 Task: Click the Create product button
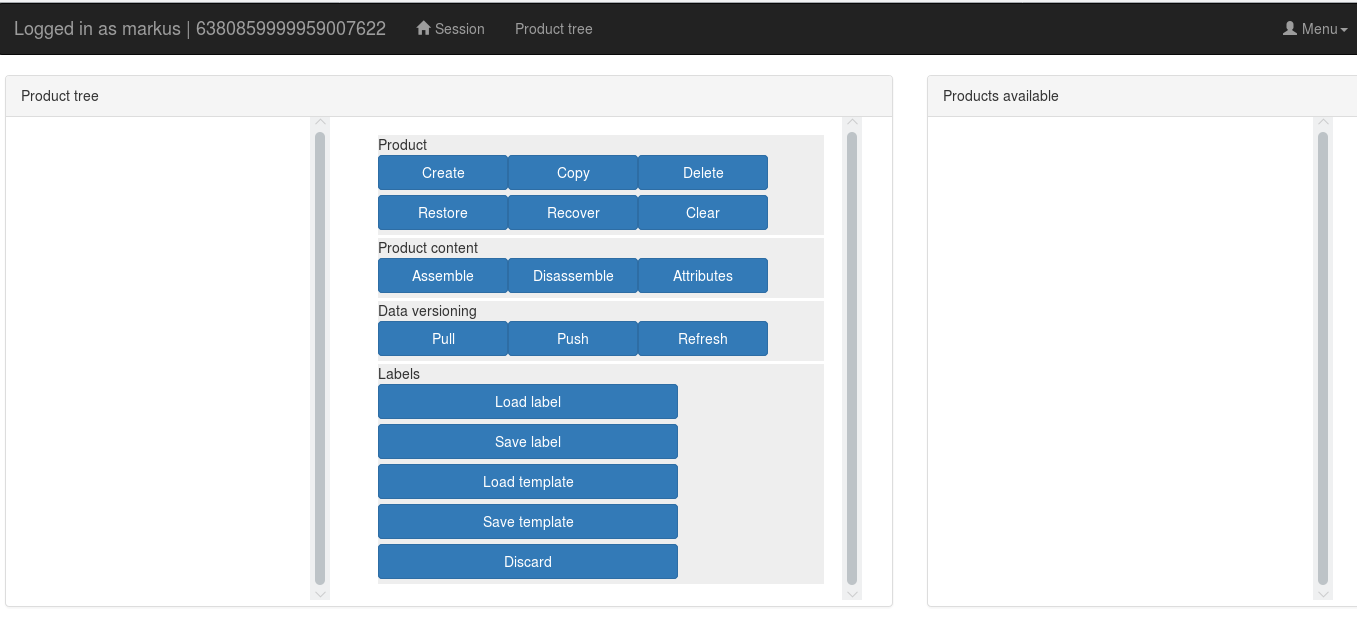pos(443,173)
